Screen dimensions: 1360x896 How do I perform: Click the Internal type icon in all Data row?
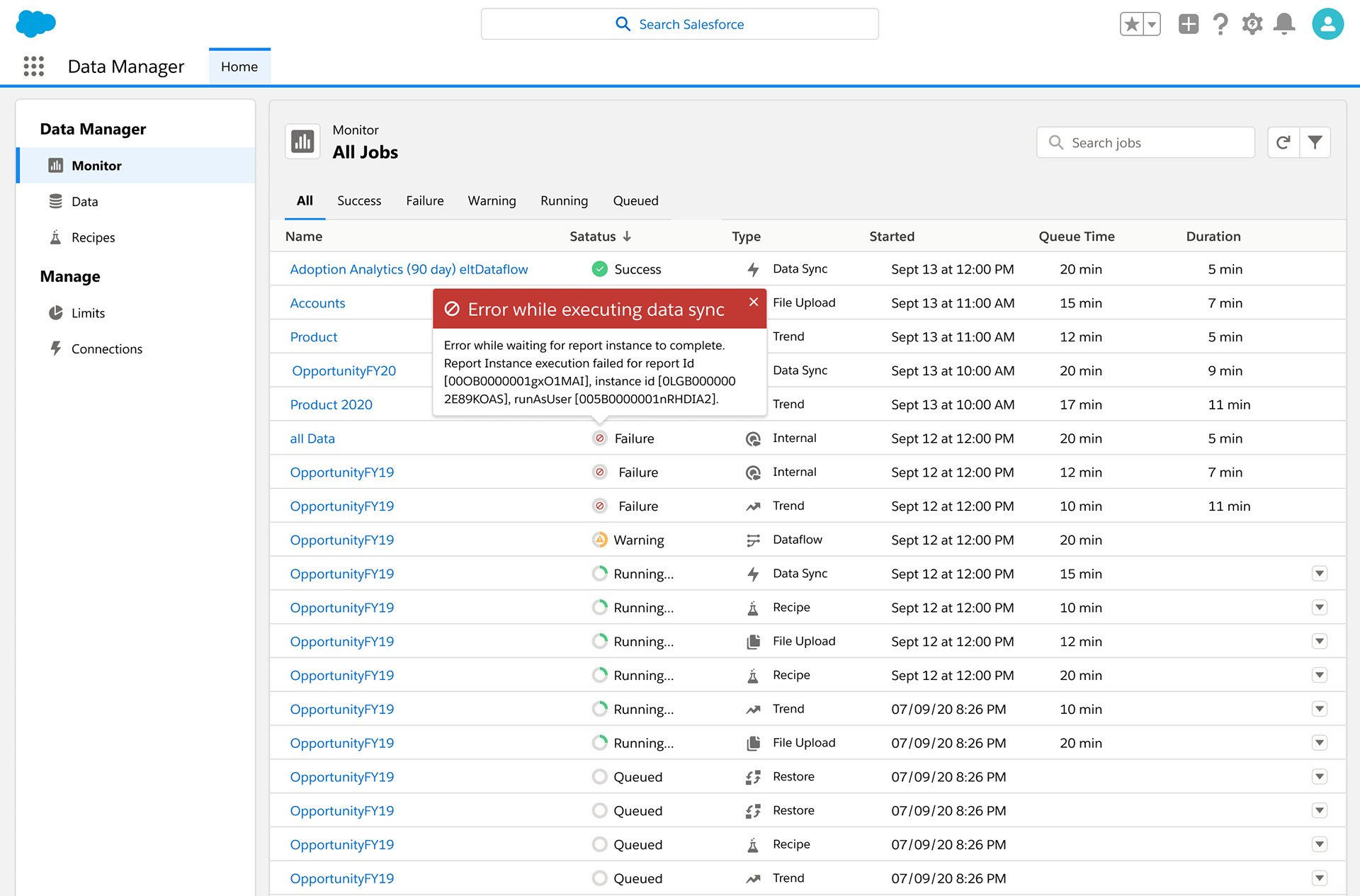[753, 438]
